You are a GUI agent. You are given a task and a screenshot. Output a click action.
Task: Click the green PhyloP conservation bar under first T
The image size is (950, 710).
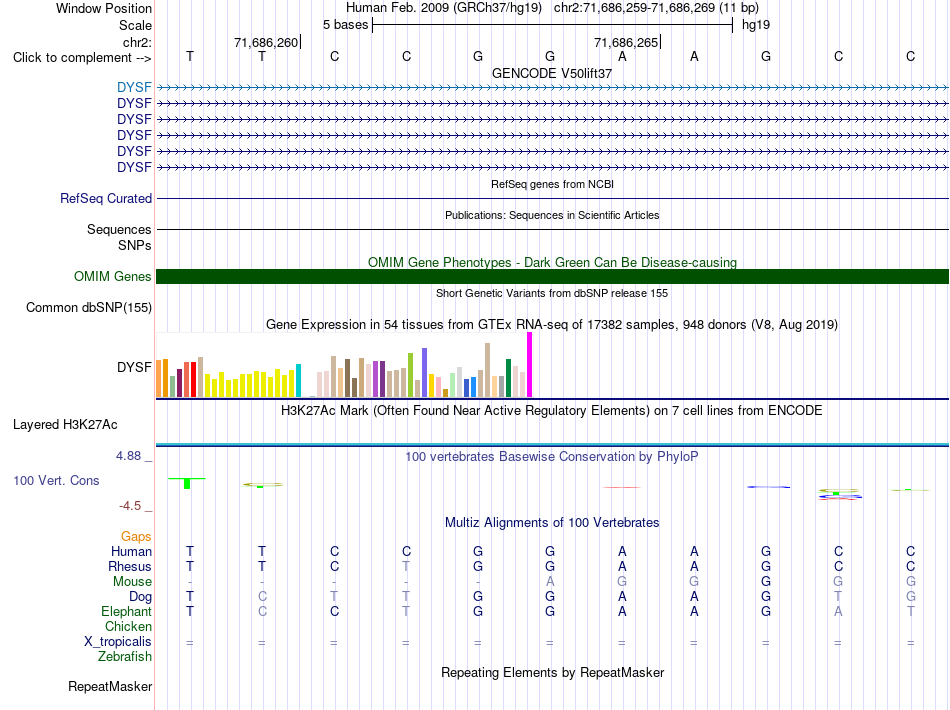click(x=187, y=483)
